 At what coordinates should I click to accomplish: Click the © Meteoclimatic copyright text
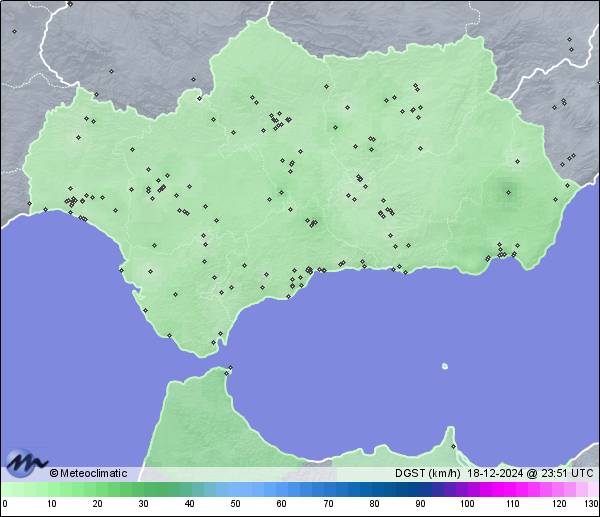(x=88, y=473)
